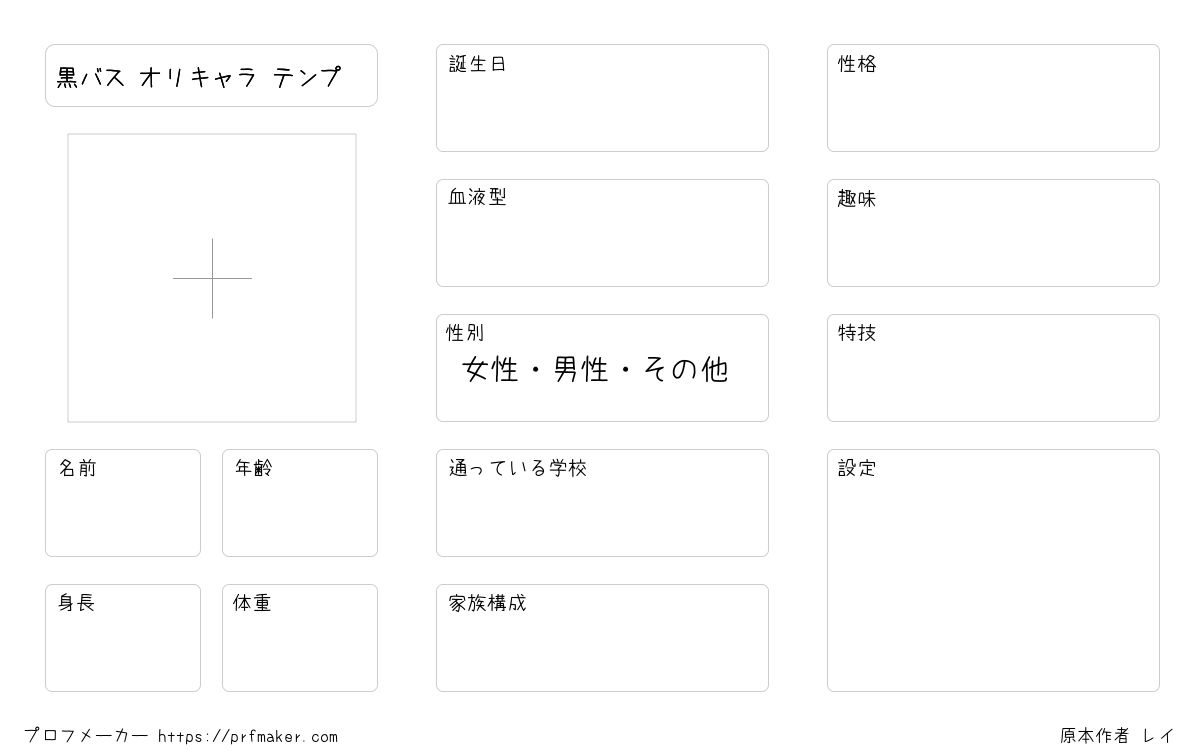Select the 趣味 hobby box

pos(993,233)
